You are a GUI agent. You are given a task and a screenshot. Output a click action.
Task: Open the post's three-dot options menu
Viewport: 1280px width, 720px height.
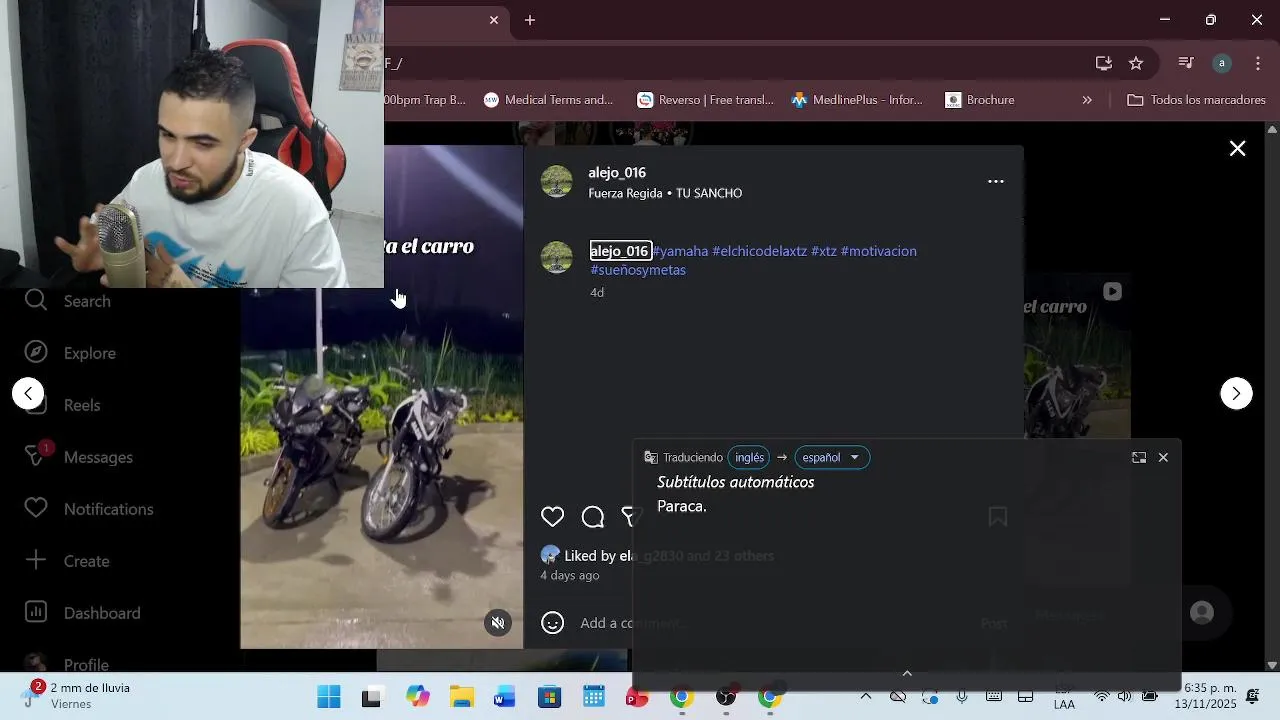(x=996, y=181)
